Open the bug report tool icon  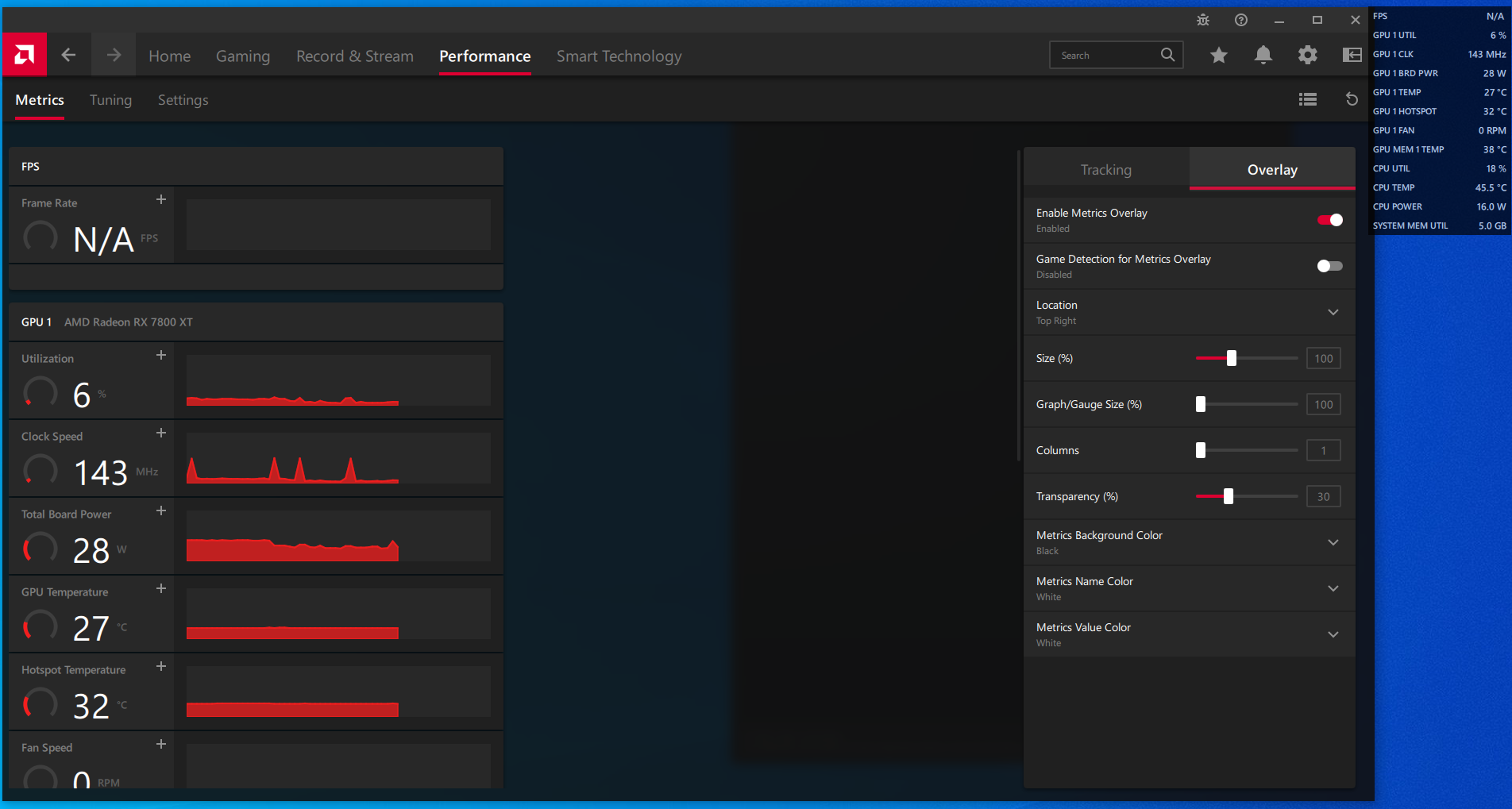point(1203,20)
